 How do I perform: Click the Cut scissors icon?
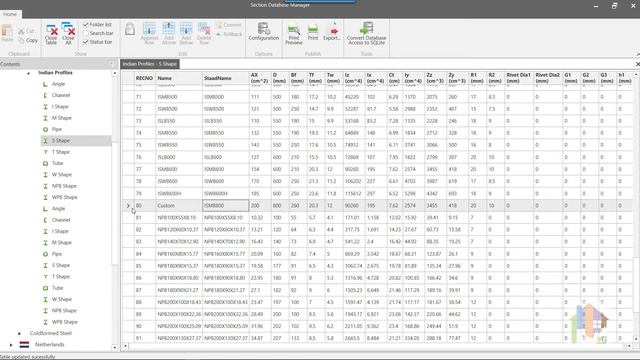(x=21, y=31)
